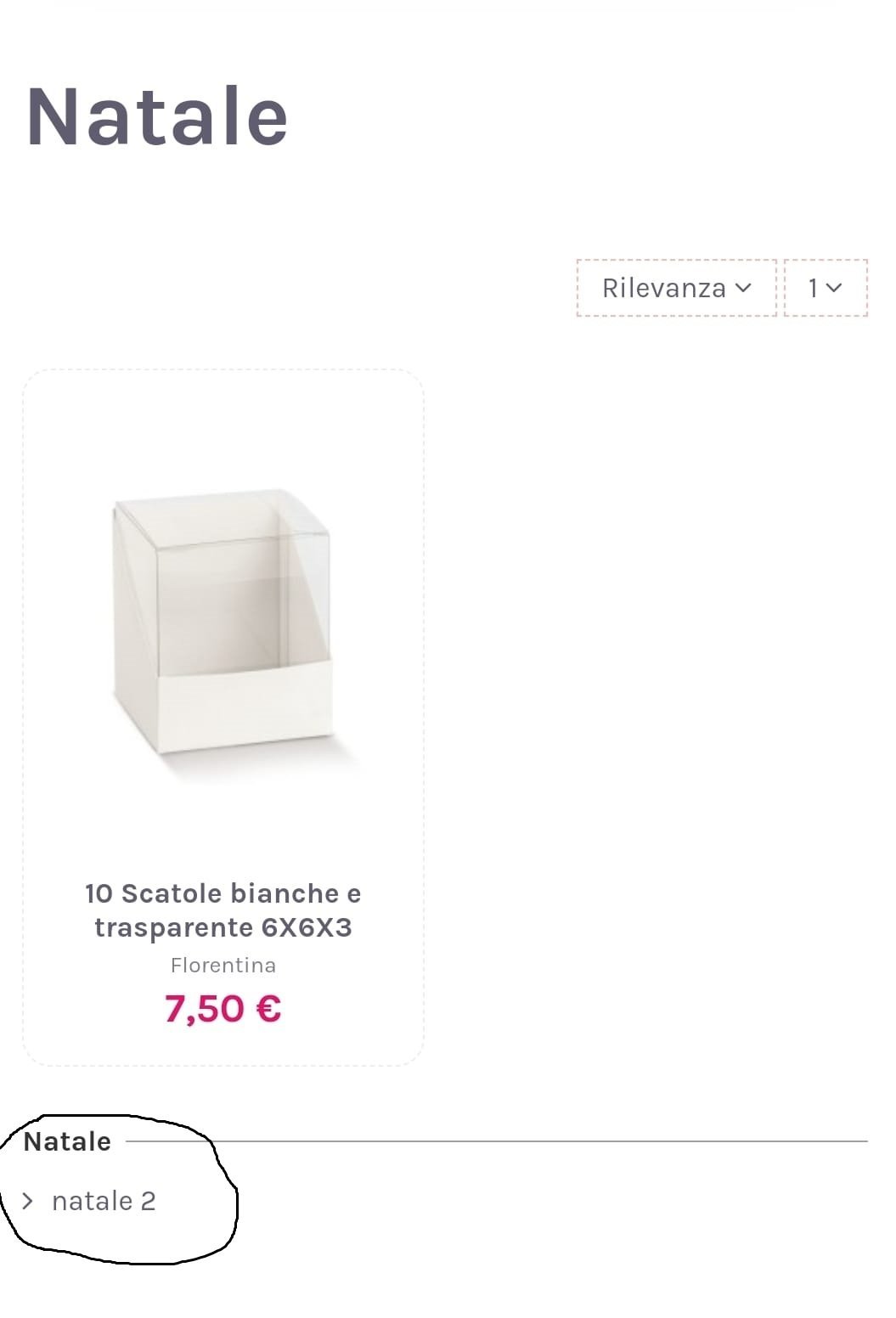Click the chevron arrow beside Rilevanza

tap(743, 288)
